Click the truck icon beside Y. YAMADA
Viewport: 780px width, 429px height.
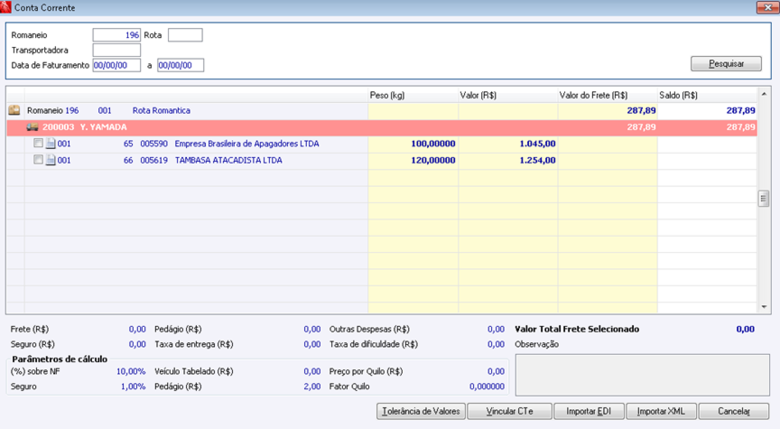click(32, 127)
